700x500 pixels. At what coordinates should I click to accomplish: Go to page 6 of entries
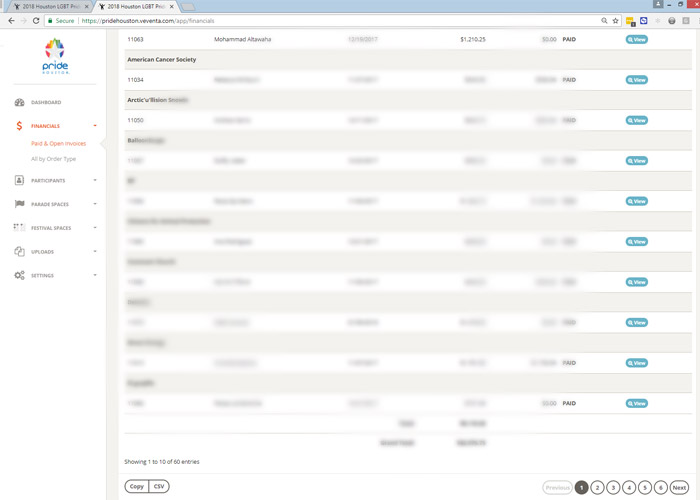pos(661,488)
